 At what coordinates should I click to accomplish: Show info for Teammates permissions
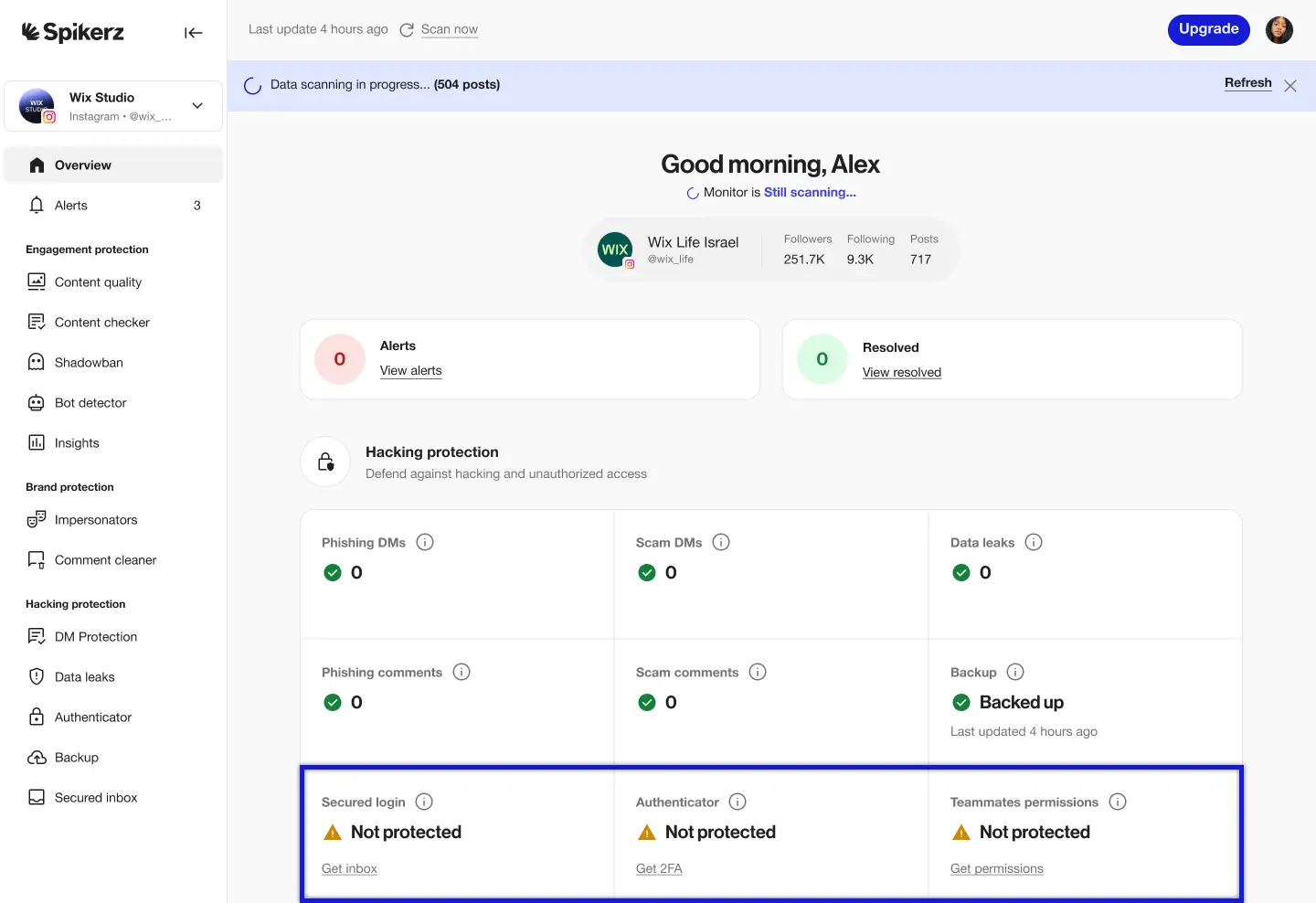(x=1118, y=802)
